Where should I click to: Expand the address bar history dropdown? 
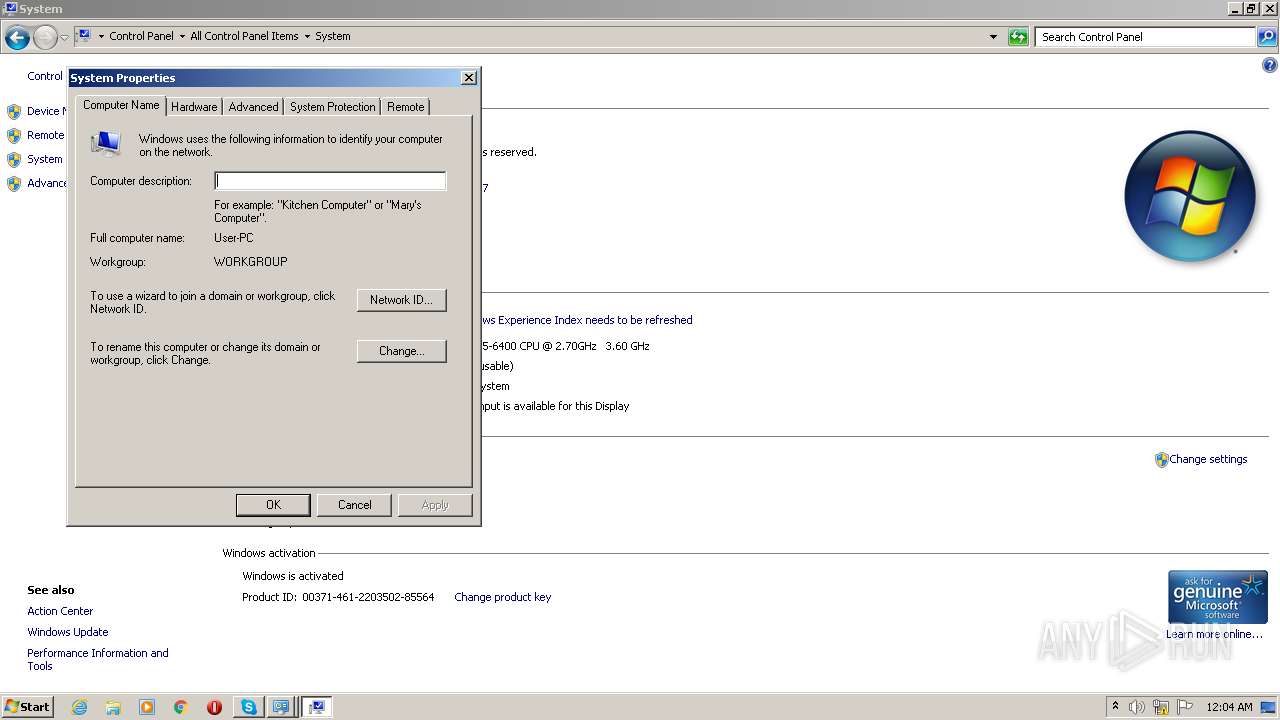[x=993, y=37]
